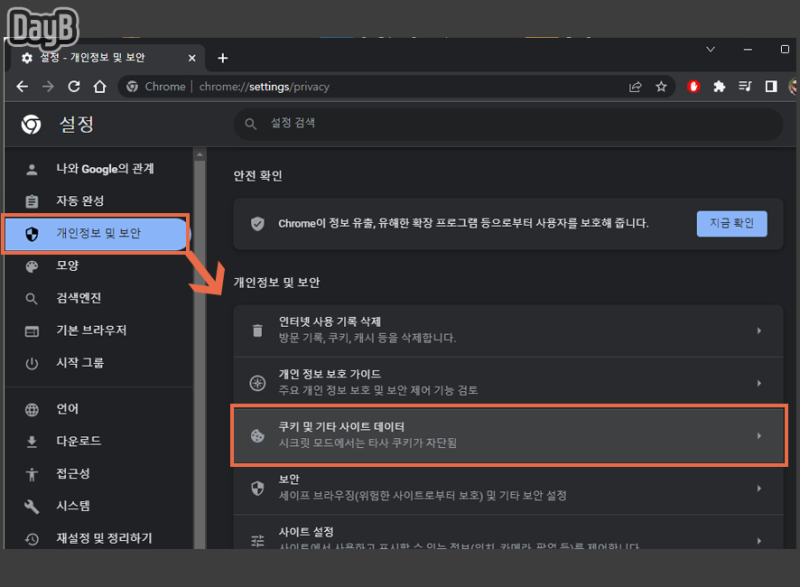The height and width of the screenshot is (587, 800).
Task: Open the Extensions puzzle-piece icon
Action: point(720,87)
